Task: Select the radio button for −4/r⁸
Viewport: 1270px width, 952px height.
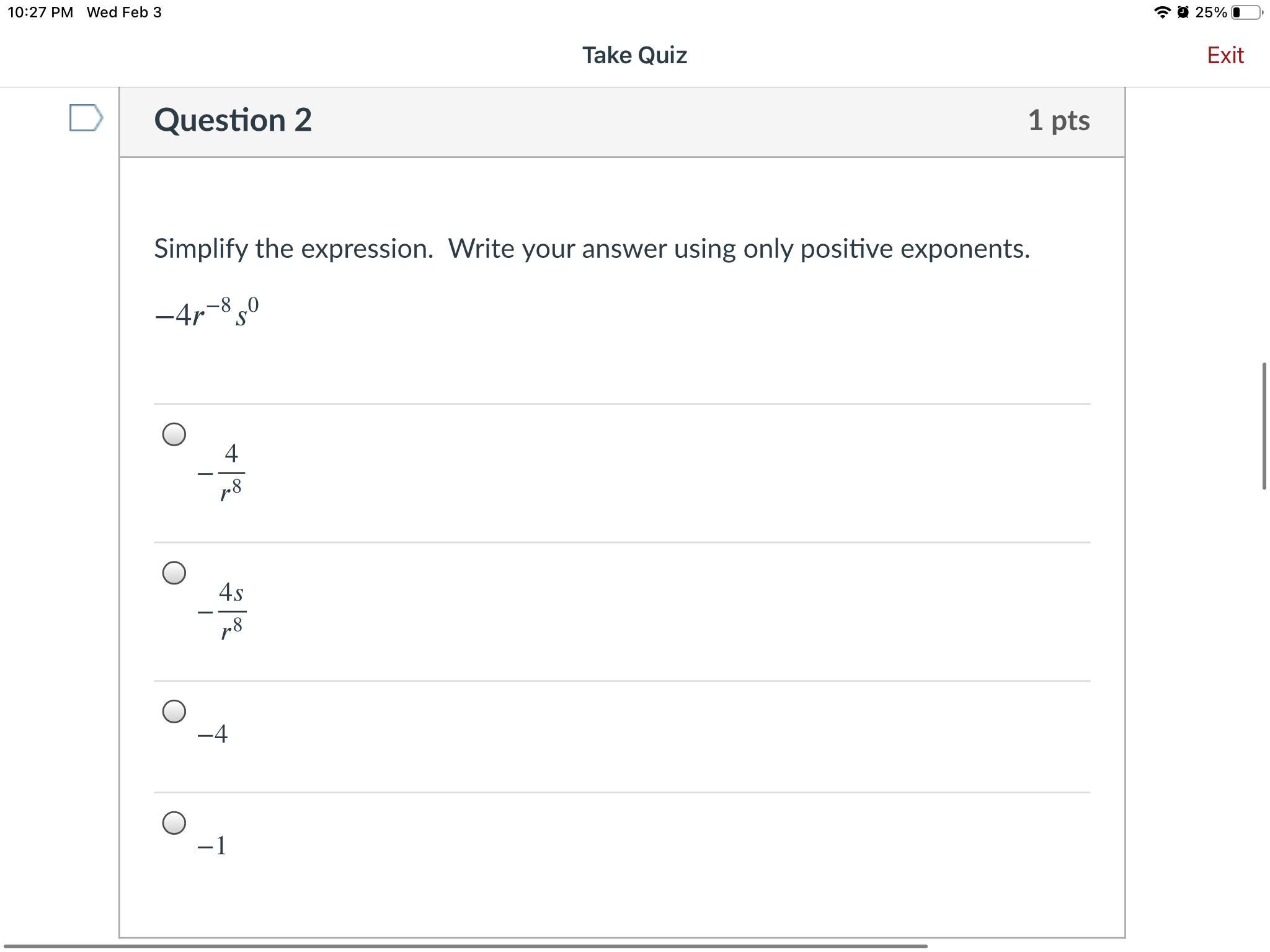Action: 174,434
